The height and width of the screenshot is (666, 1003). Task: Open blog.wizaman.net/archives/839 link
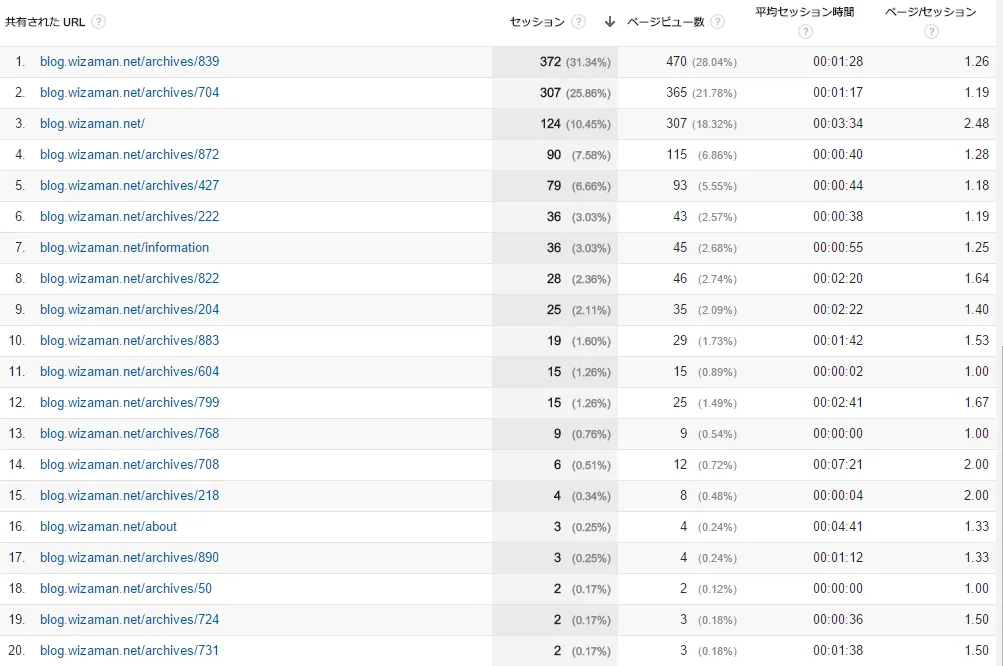129,62
